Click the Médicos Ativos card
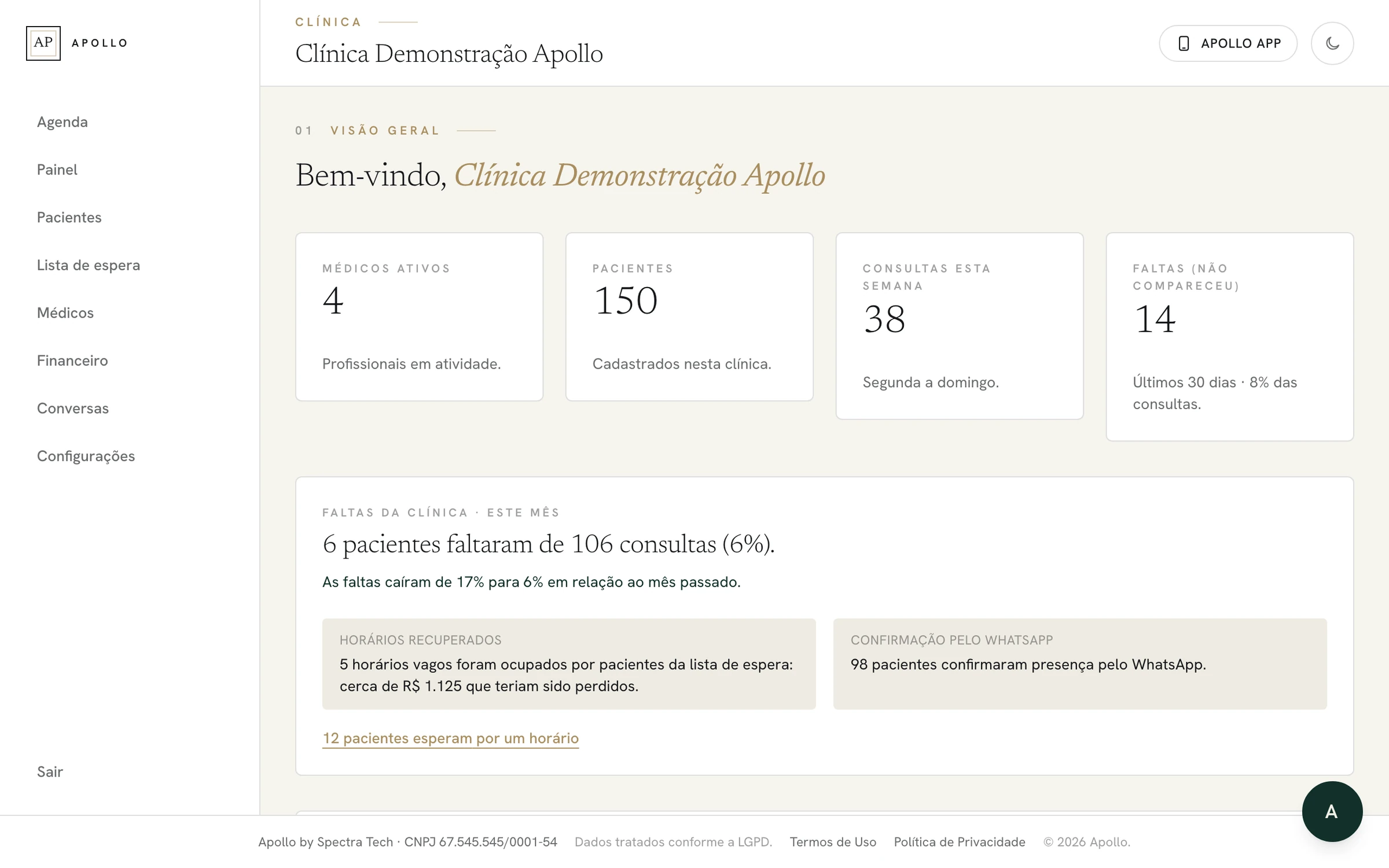The image size is (1389, 868). [x=419, y=317]
